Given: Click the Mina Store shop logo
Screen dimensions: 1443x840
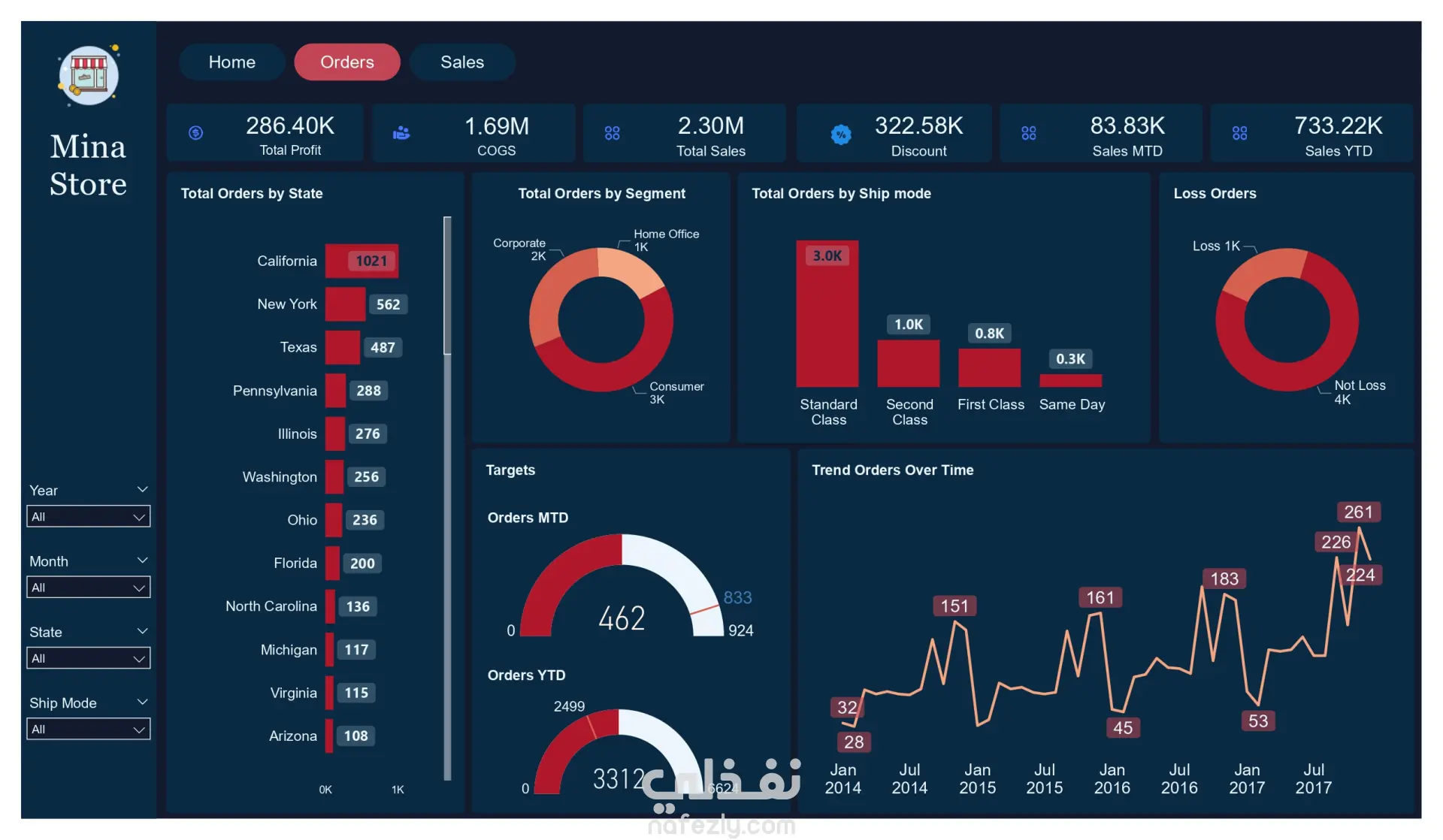Looking at the screenshot, I should pyautogui.click(x=89, y=75).
